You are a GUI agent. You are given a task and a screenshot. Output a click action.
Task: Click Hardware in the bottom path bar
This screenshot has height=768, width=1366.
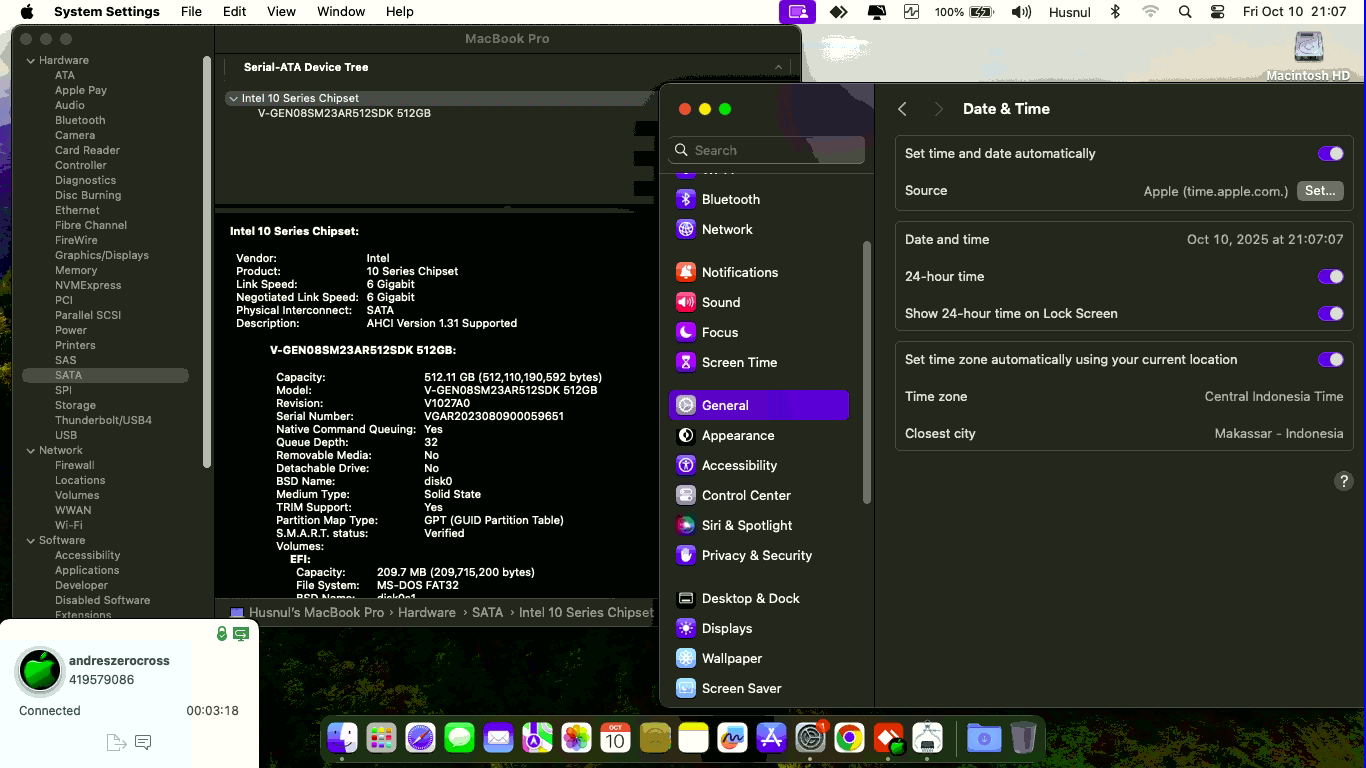click(427, 612)
